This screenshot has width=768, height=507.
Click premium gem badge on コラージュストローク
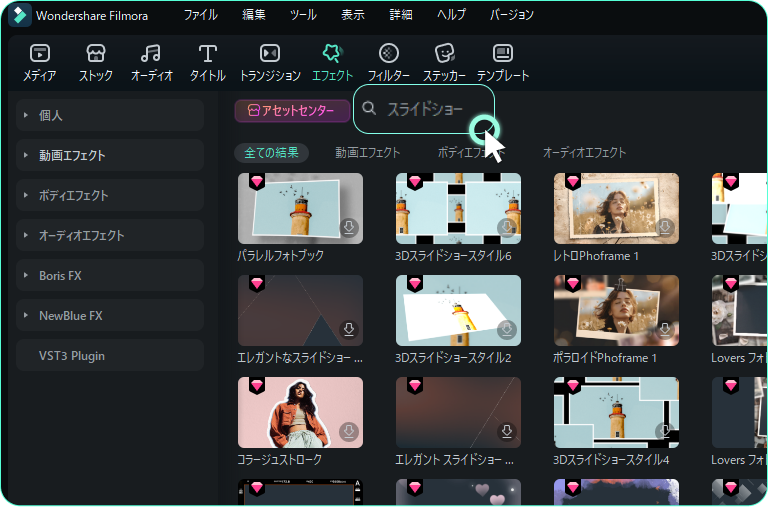[257, 386]
